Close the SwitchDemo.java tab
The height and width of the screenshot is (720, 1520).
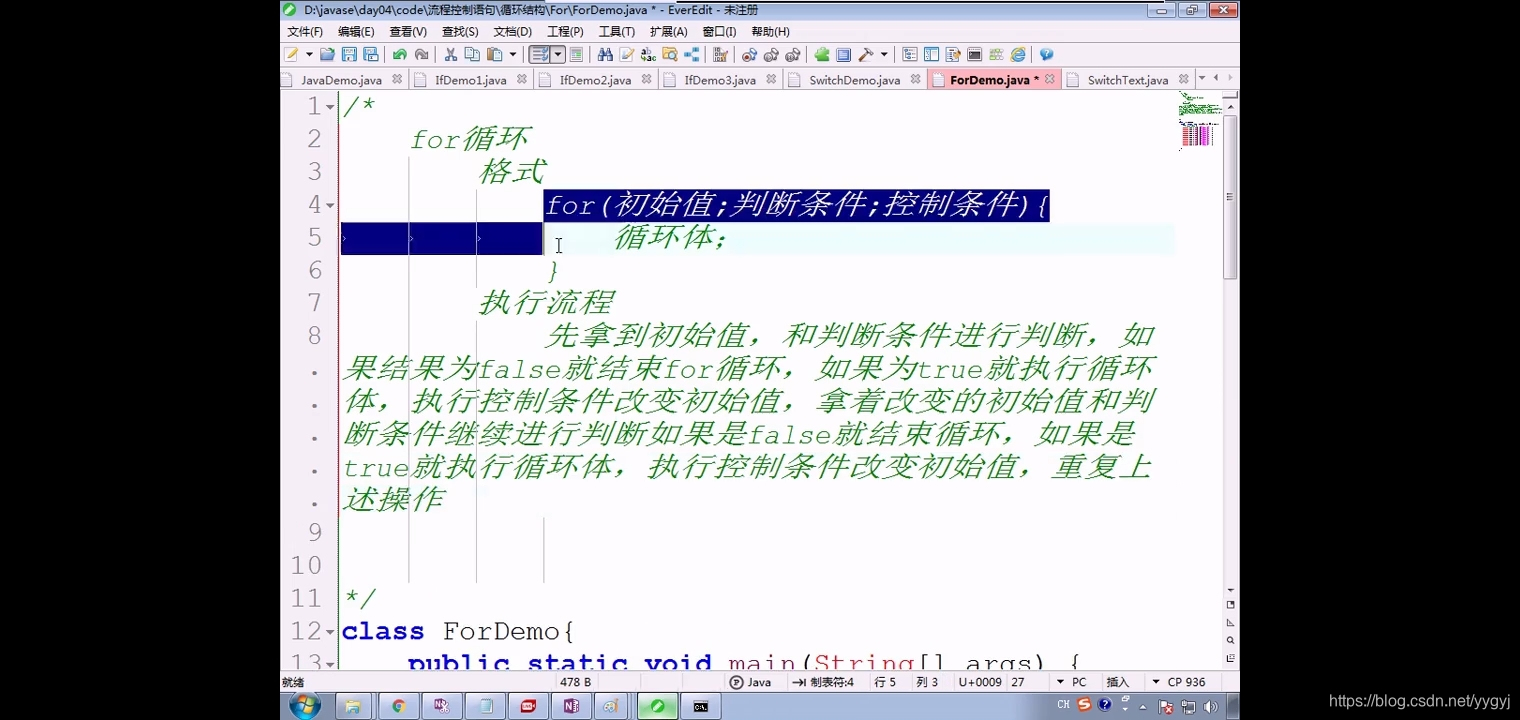coord(917,79)
